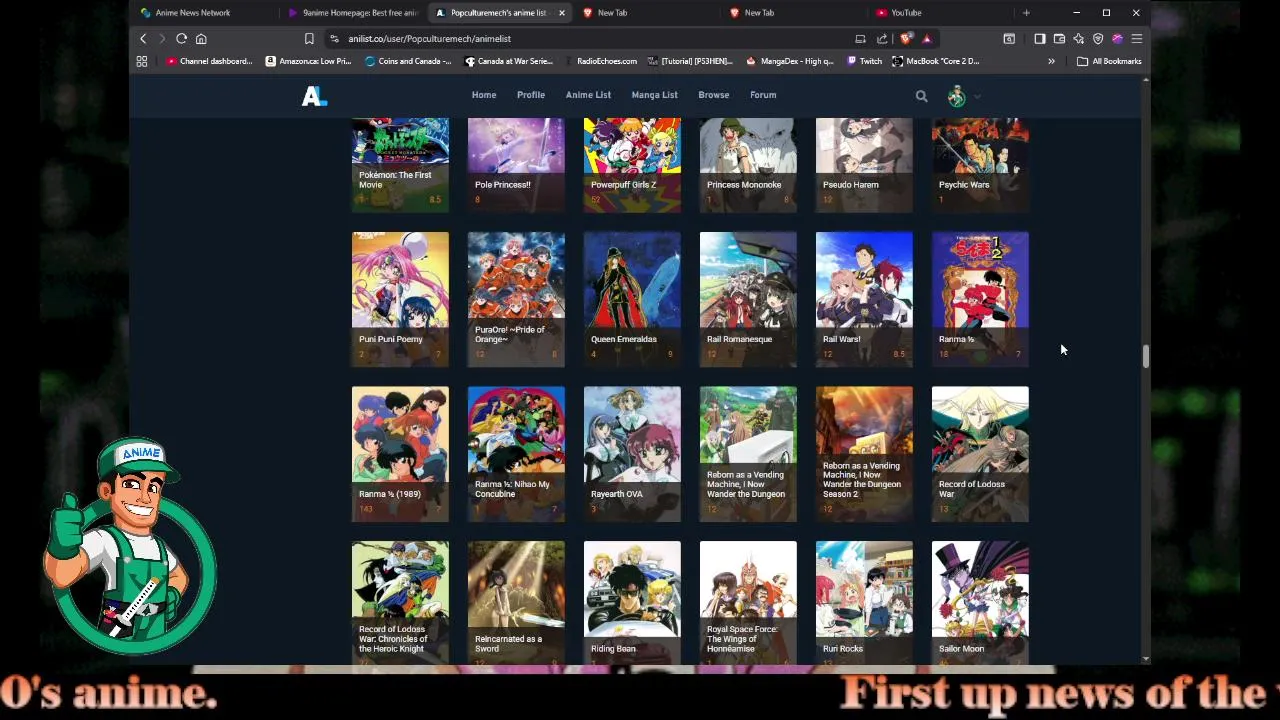Click the Powerpuff Girls Z title
The image size is (1280, 720).
[x=623, y=185]
